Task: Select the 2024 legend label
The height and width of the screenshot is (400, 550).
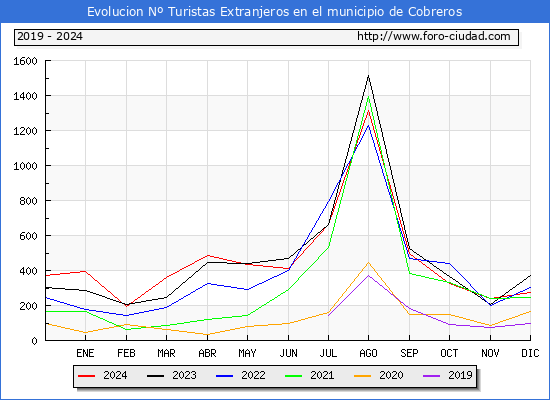Action: [115, 375]
